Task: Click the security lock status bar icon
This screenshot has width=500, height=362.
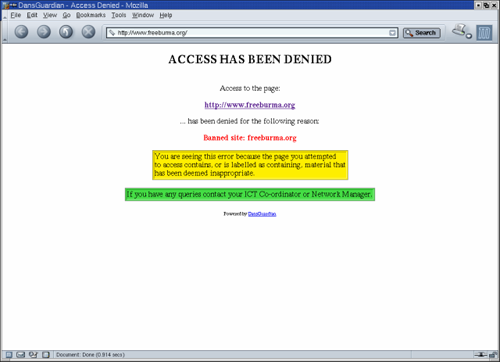Action: tap(492, 355)
